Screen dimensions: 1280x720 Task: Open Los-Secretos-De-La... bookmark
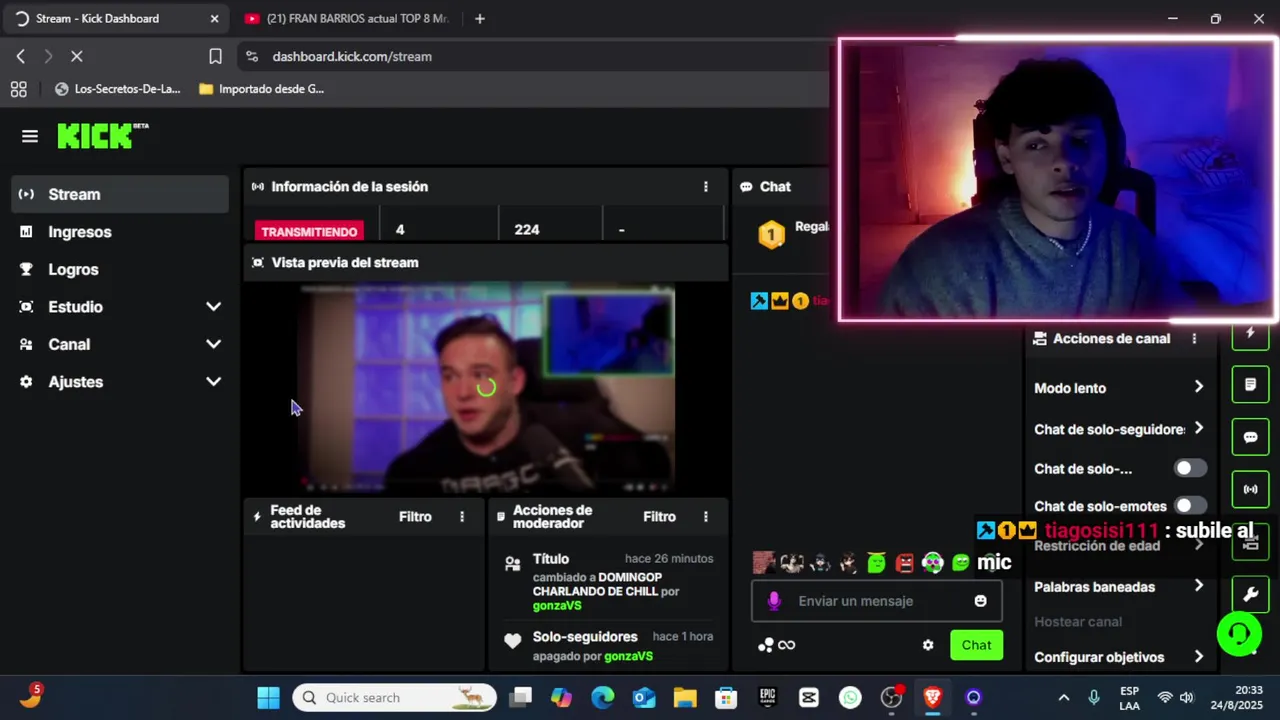pyautogui.click(x=118, y=89)
